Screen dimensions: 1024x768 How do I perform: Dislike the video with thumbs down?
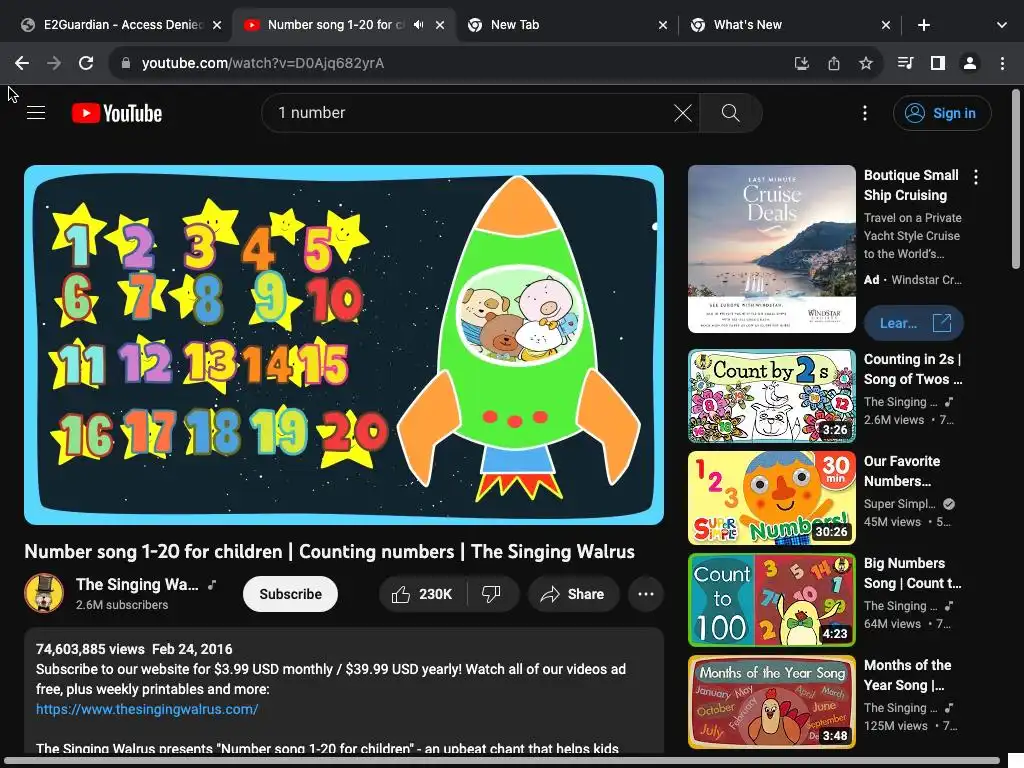[x=491, y=594]
